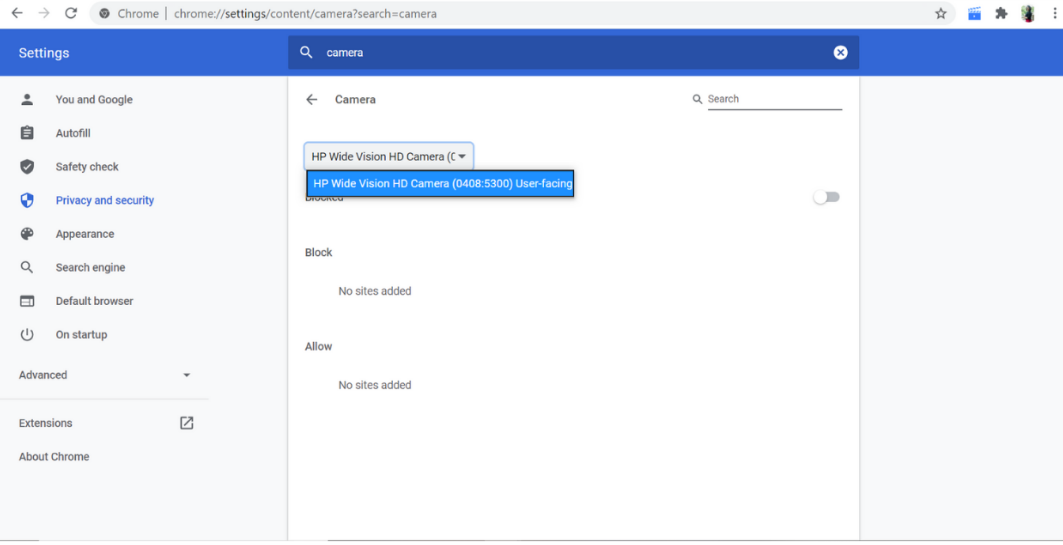Open the clapperboard extension icon
1063x545 pixels.
coord(974,14)
